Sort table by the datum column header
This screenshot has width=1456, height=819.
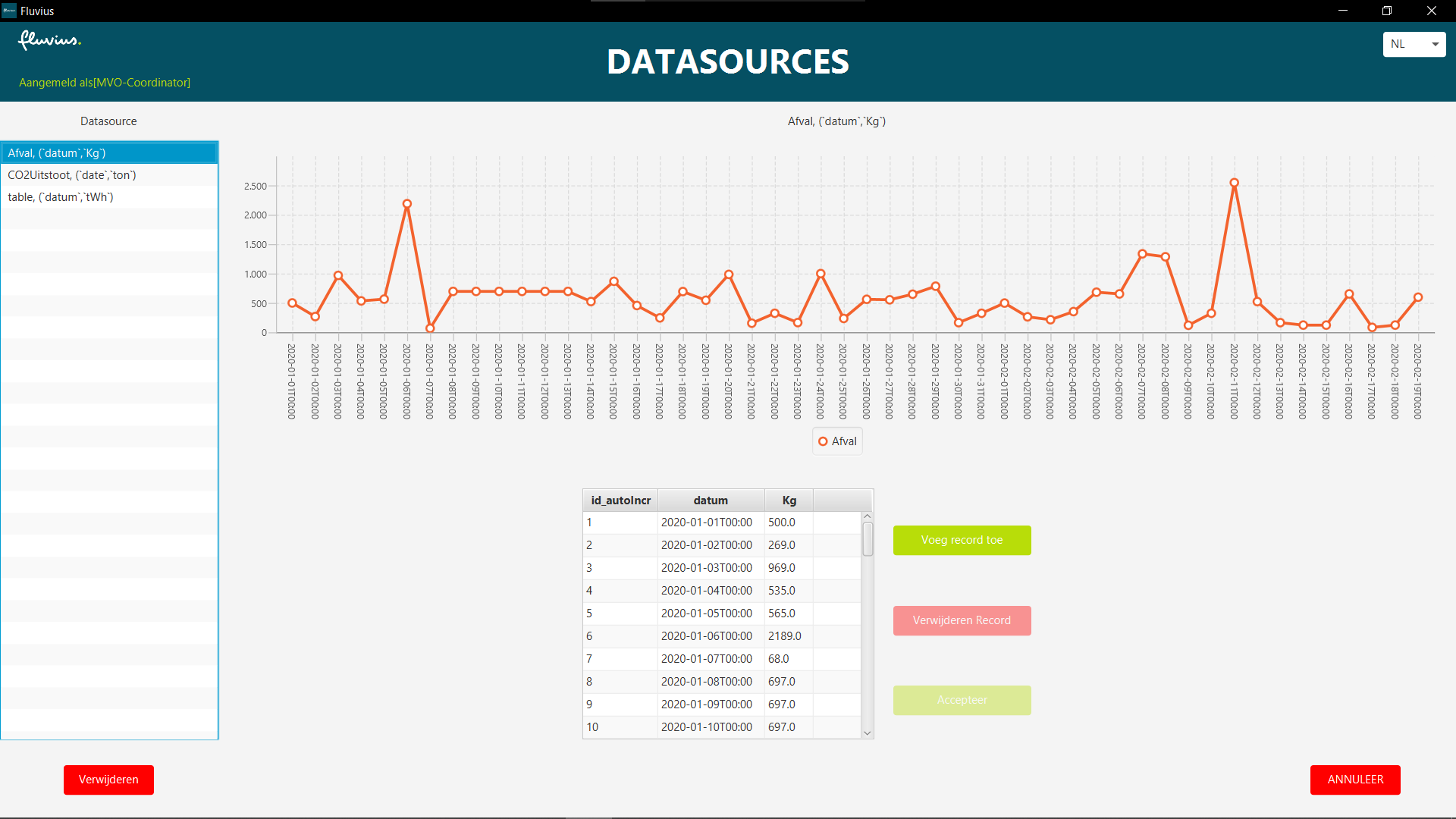pyautogui.click(x=711, y=500)
